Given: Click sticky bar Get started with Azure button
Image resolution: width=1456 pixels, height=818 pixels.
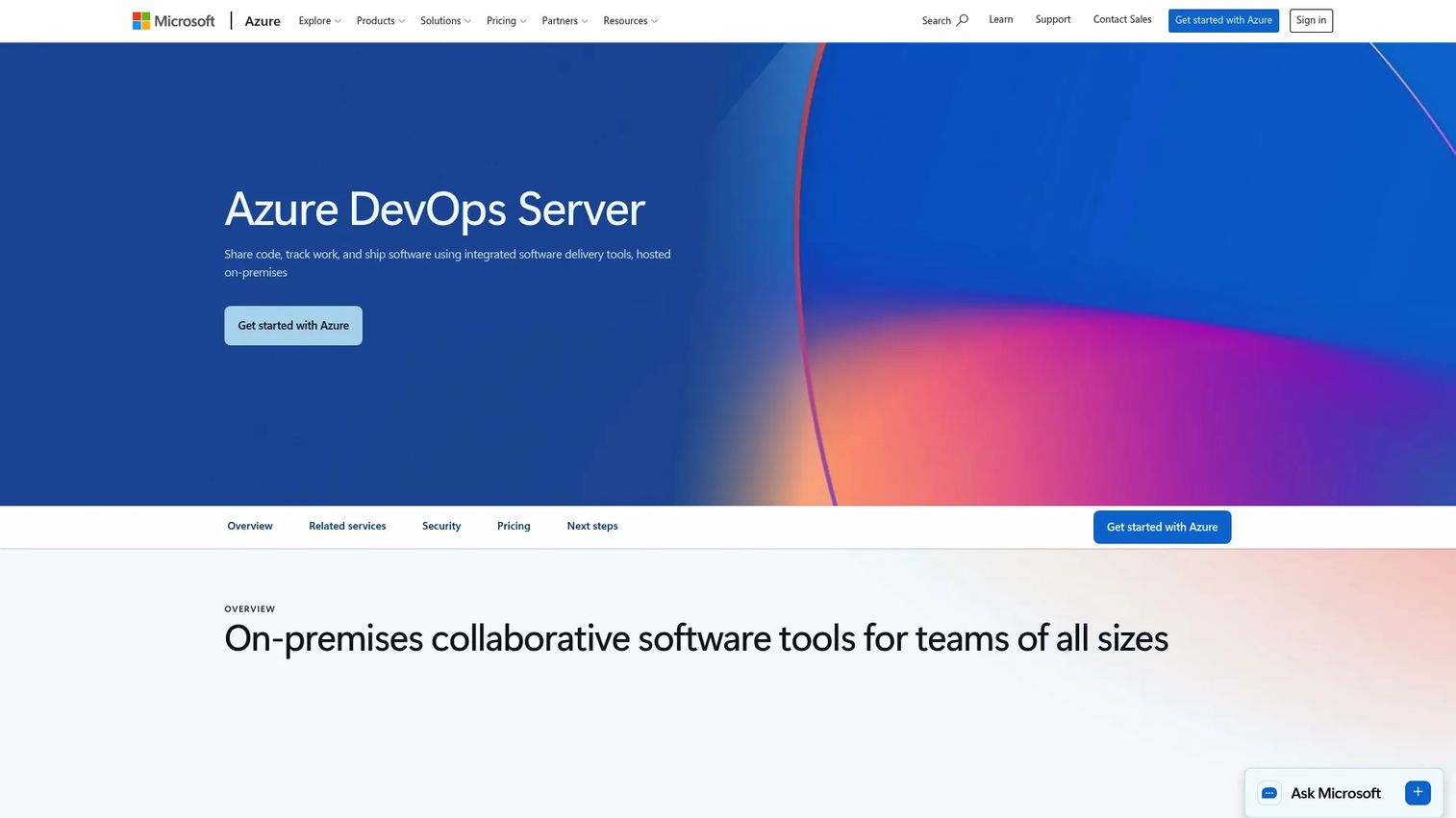Looking at the screenshot, I should click(x=1162, y=527).
